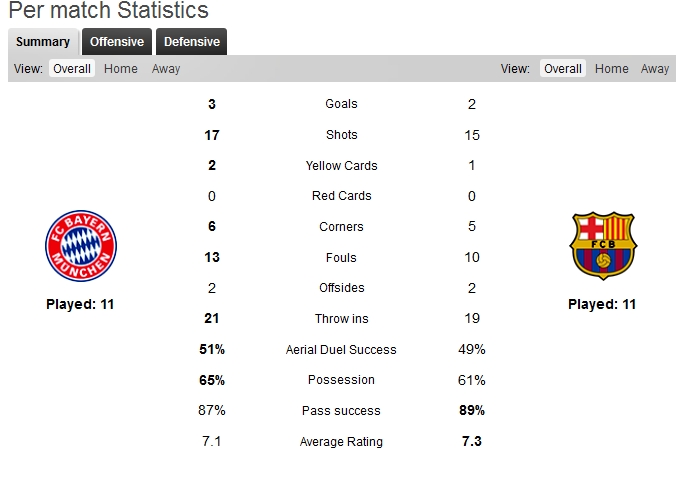Select Overall view for Barcelona

click(x=563, y=69)
